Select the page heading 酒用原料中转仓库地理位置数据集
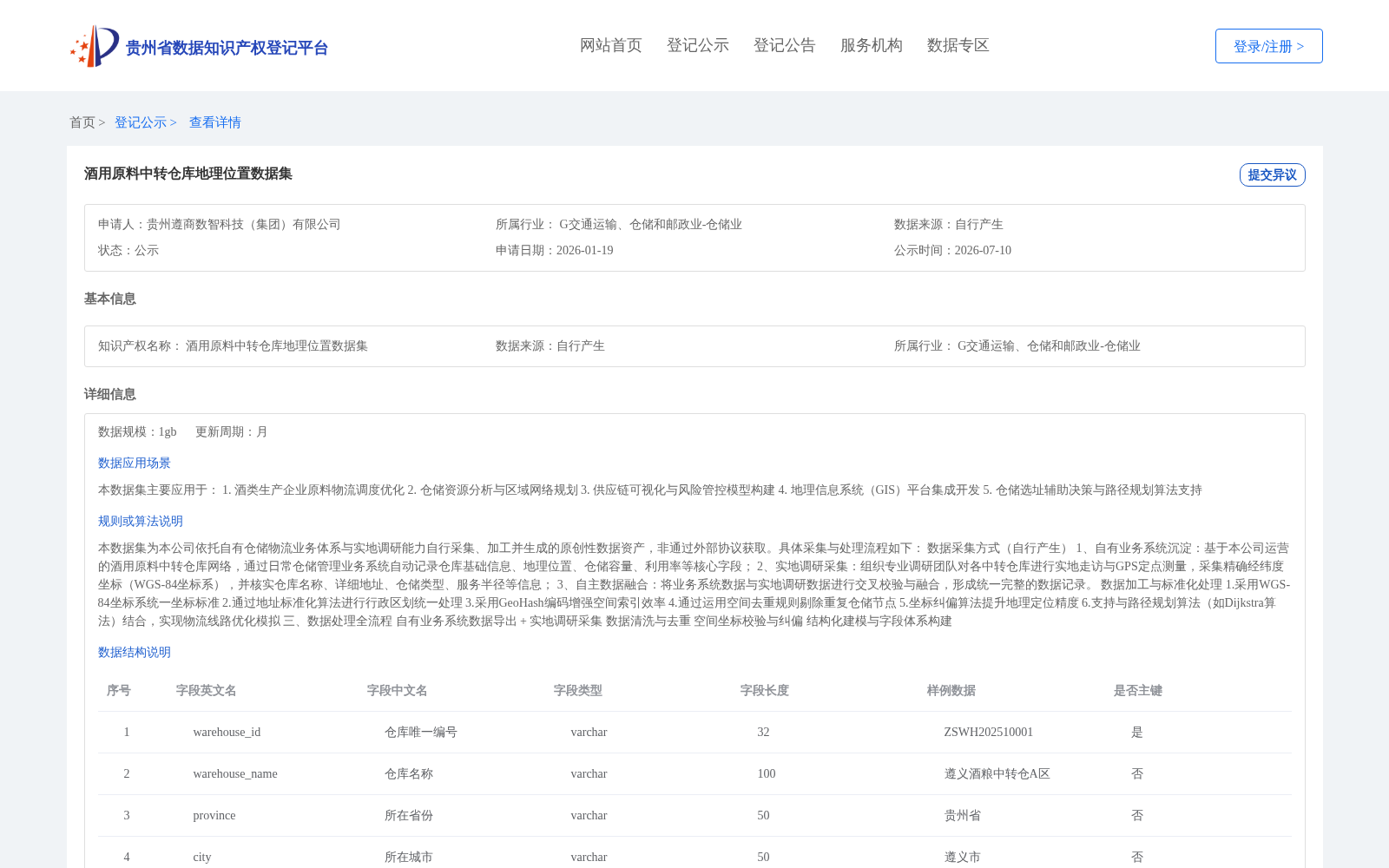Image resolution: width=1389 pixels, height=868 pixels. point(188,174)
